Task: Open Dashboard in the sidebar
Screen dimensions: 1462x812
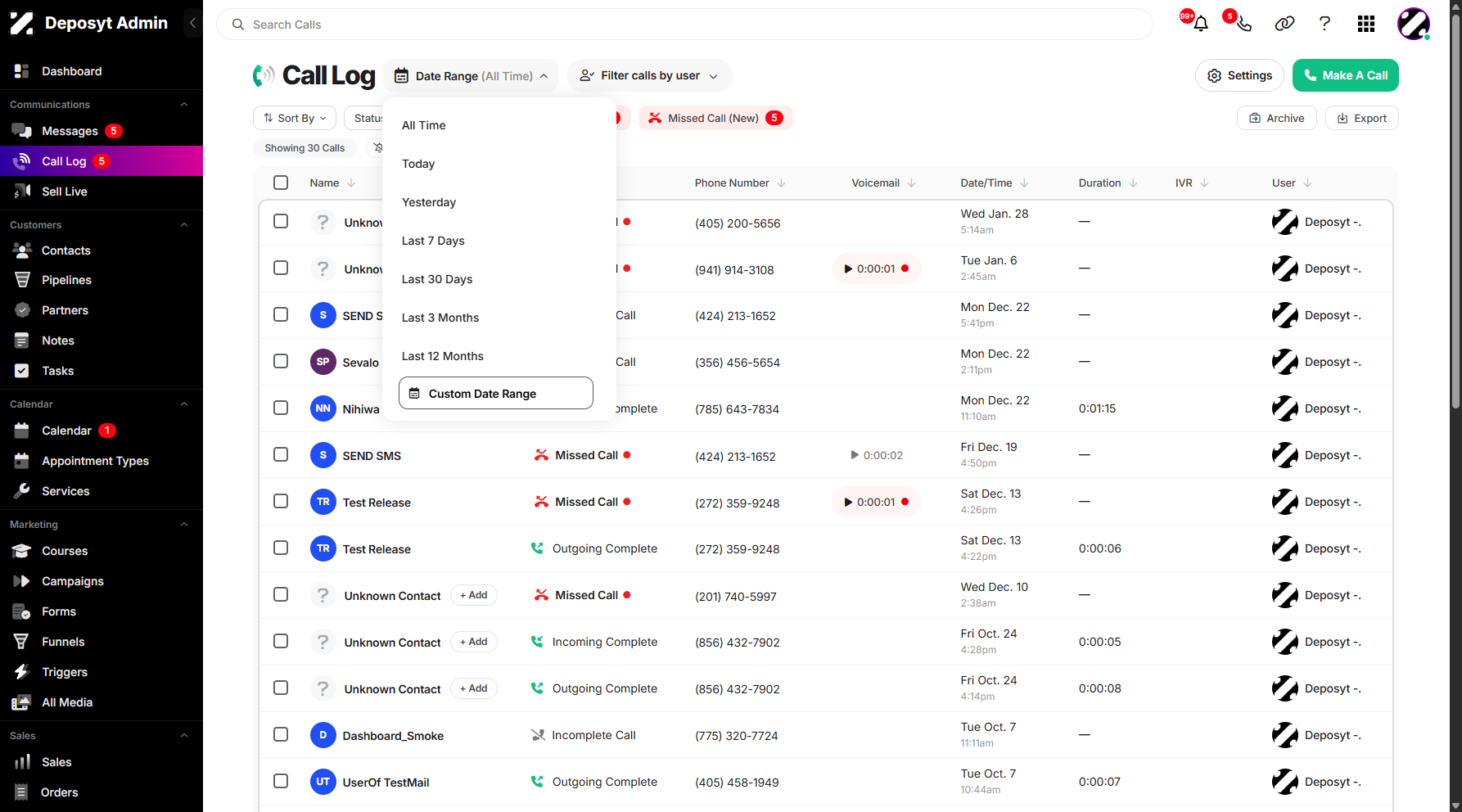Action: click(71, 71)
